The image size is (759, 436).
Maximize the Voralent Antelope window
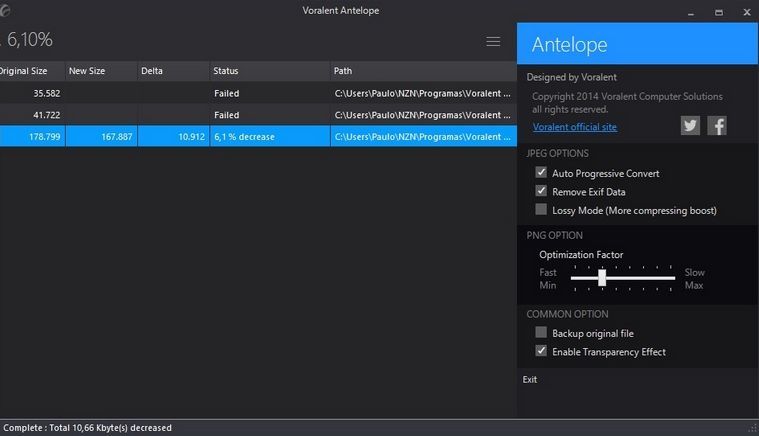(x=719, y=13)
